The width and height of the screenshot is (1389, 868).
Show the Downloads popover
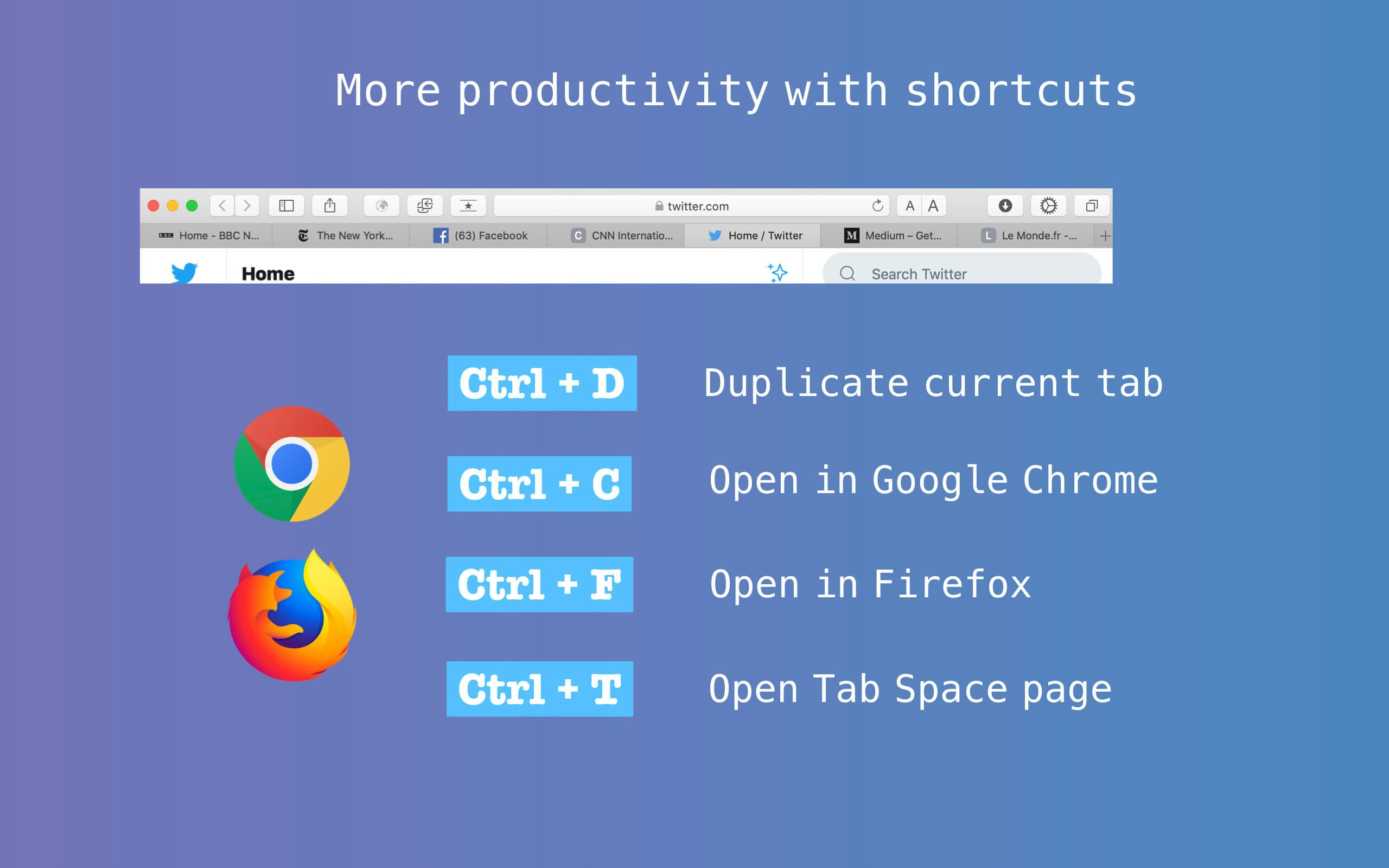click(1005, 206)
